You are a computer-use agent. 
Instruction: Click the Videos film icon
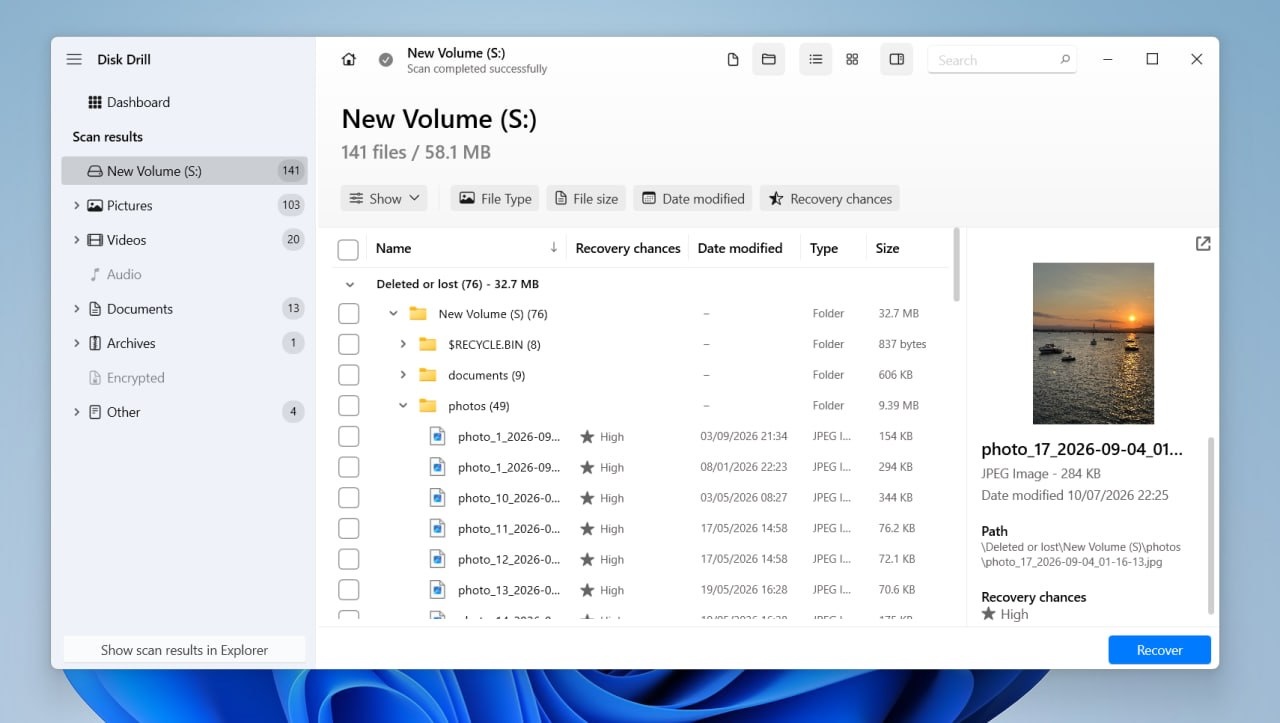[x=95, y=240]
